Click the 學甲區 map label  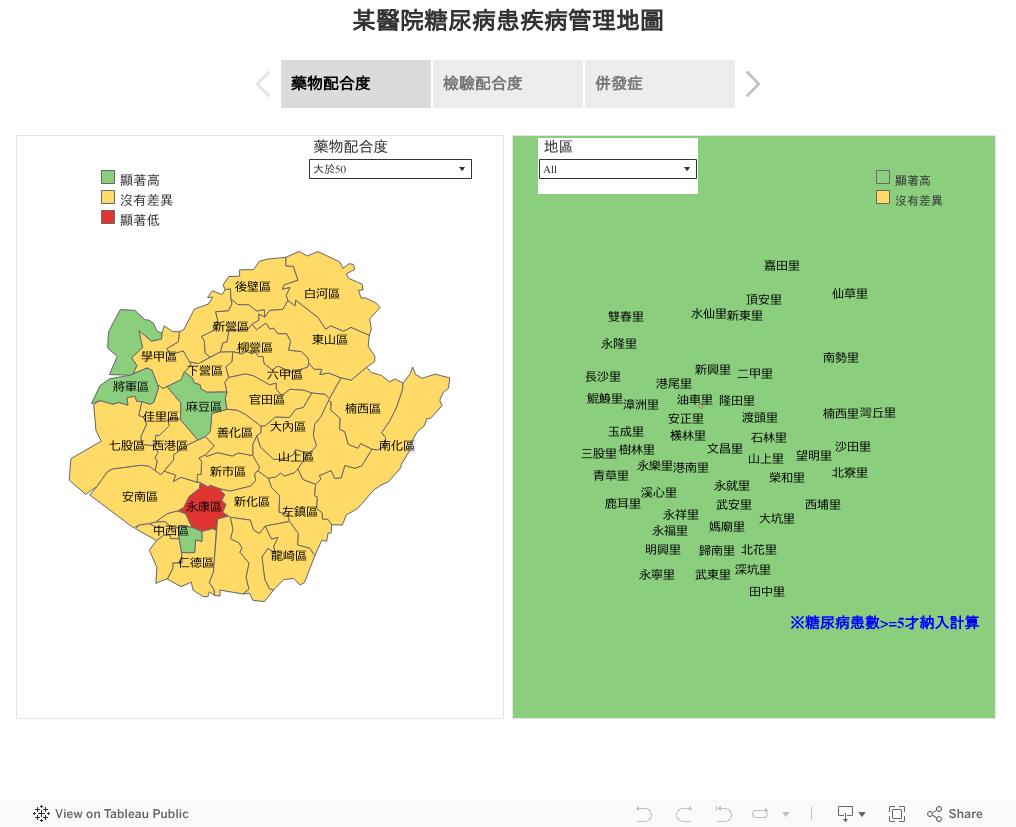point(159,356)
